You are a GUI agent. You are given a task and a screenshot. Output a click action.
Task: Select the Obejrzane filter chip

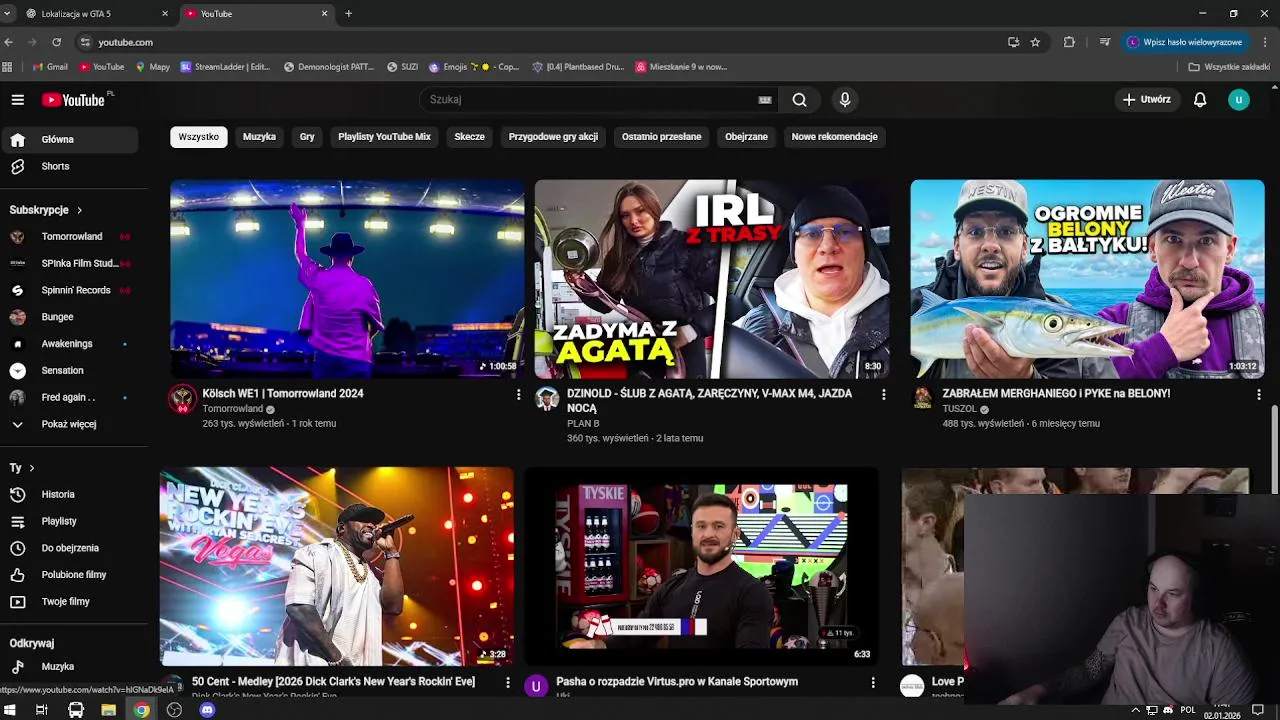[746, 137]
